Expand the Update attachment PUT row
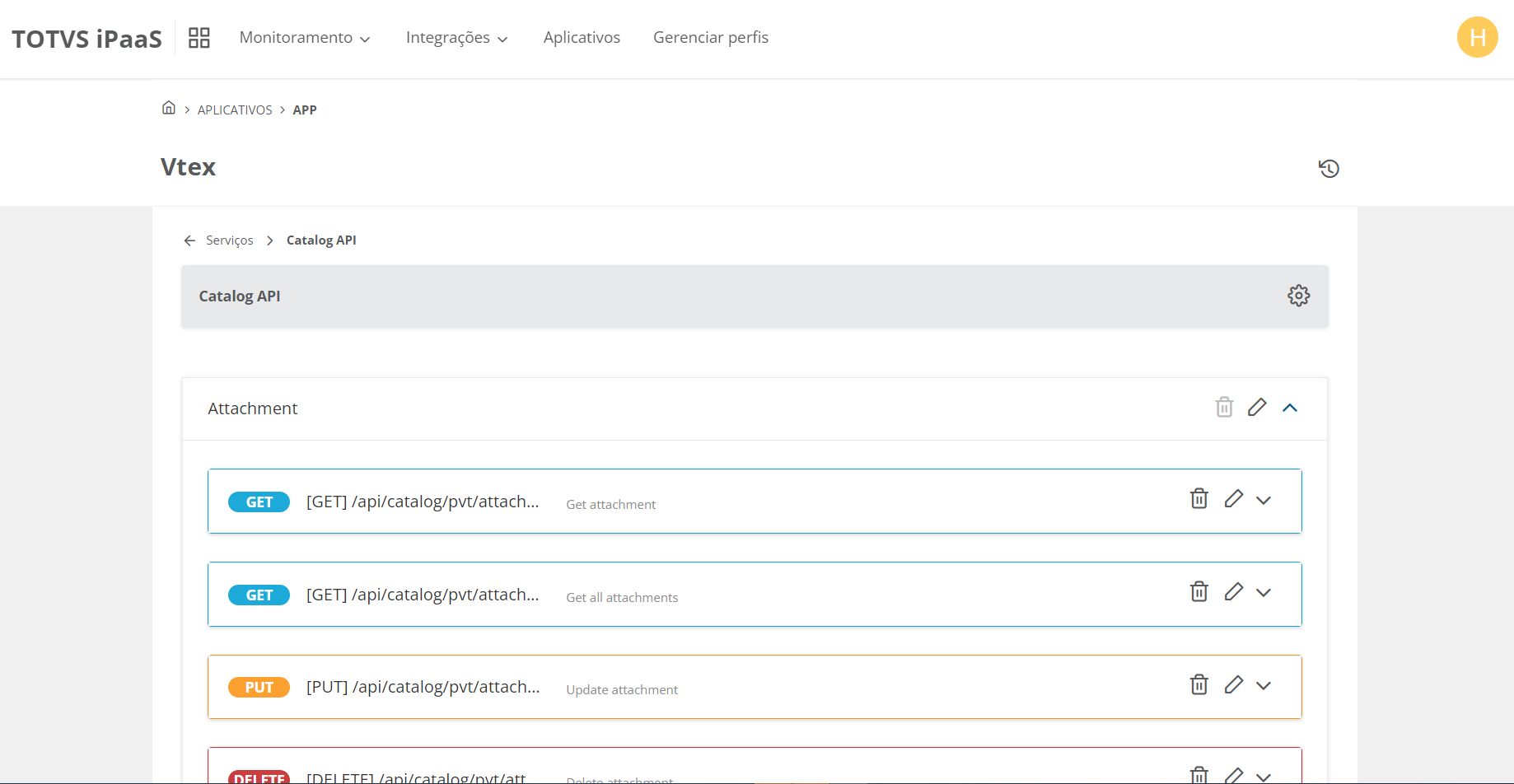 [x=1264, y=686]
